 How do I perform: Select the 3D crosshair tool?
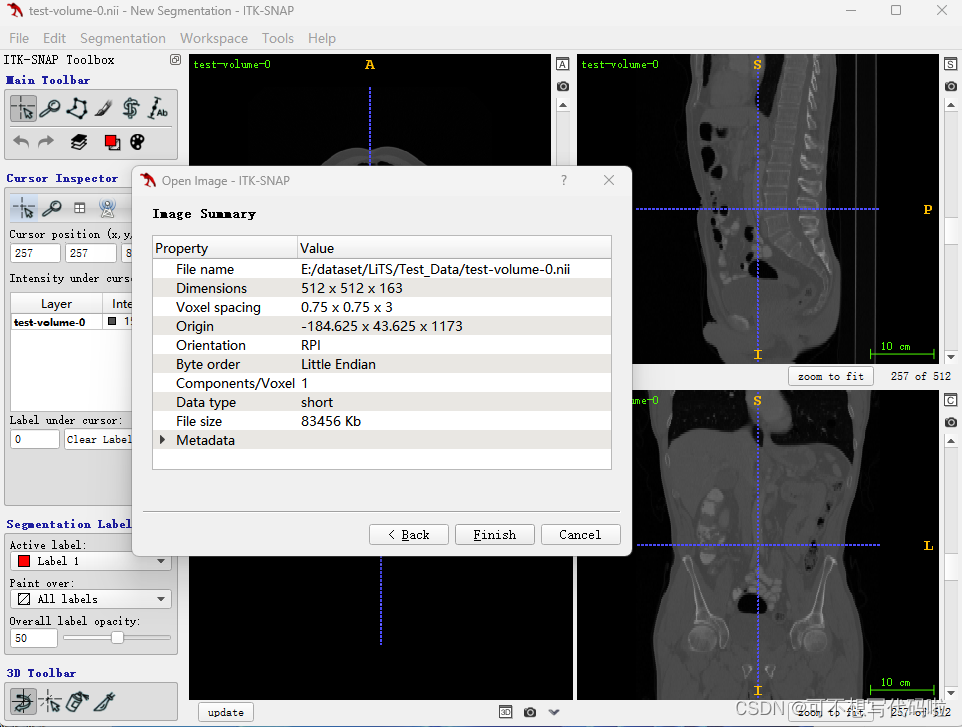click(x=50, y=700)
